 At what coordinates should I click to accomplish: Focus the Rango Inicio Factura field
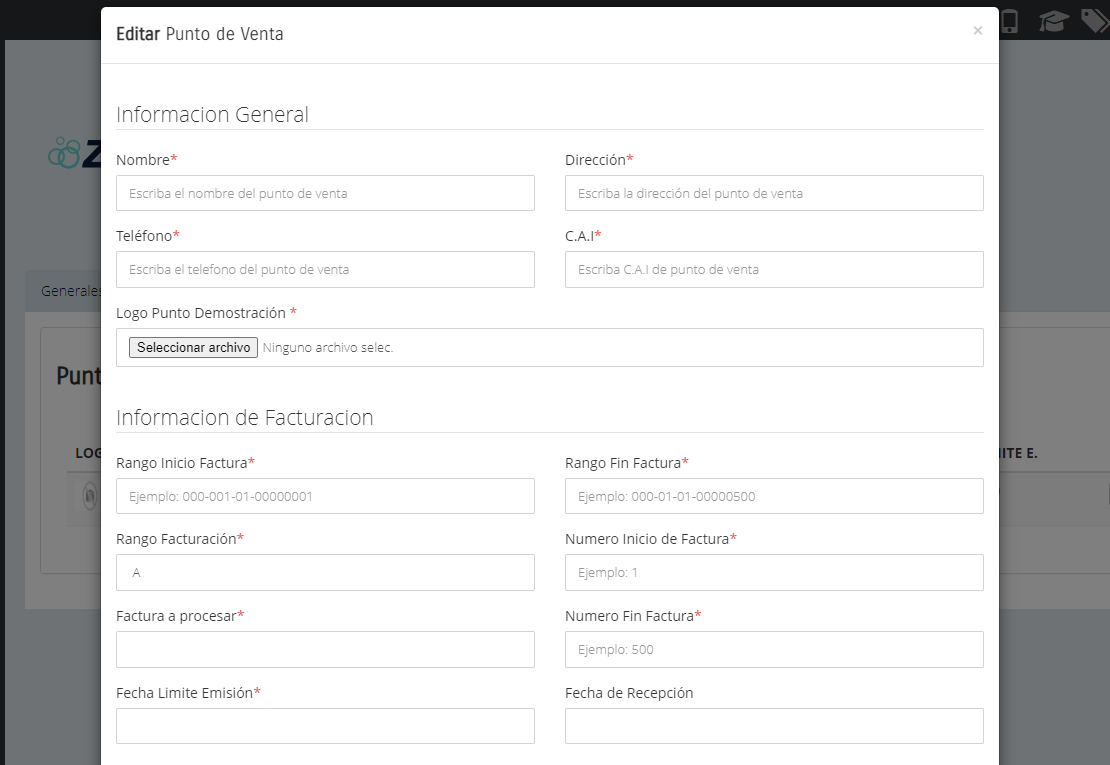coord(325,496)
